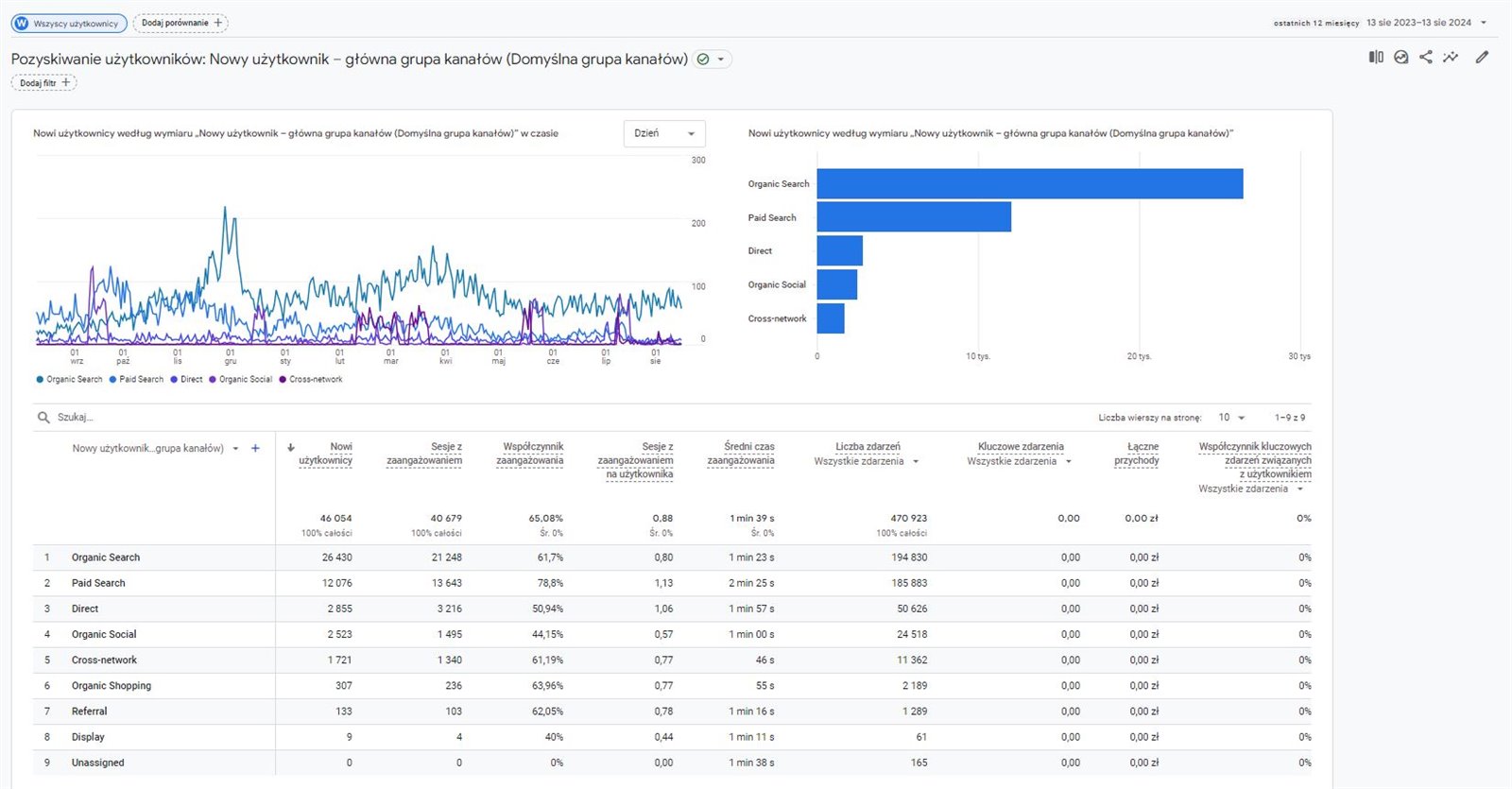Click the Insights chart icon in the toolbar
The image size is (1512, 789).
point(1401,58)
